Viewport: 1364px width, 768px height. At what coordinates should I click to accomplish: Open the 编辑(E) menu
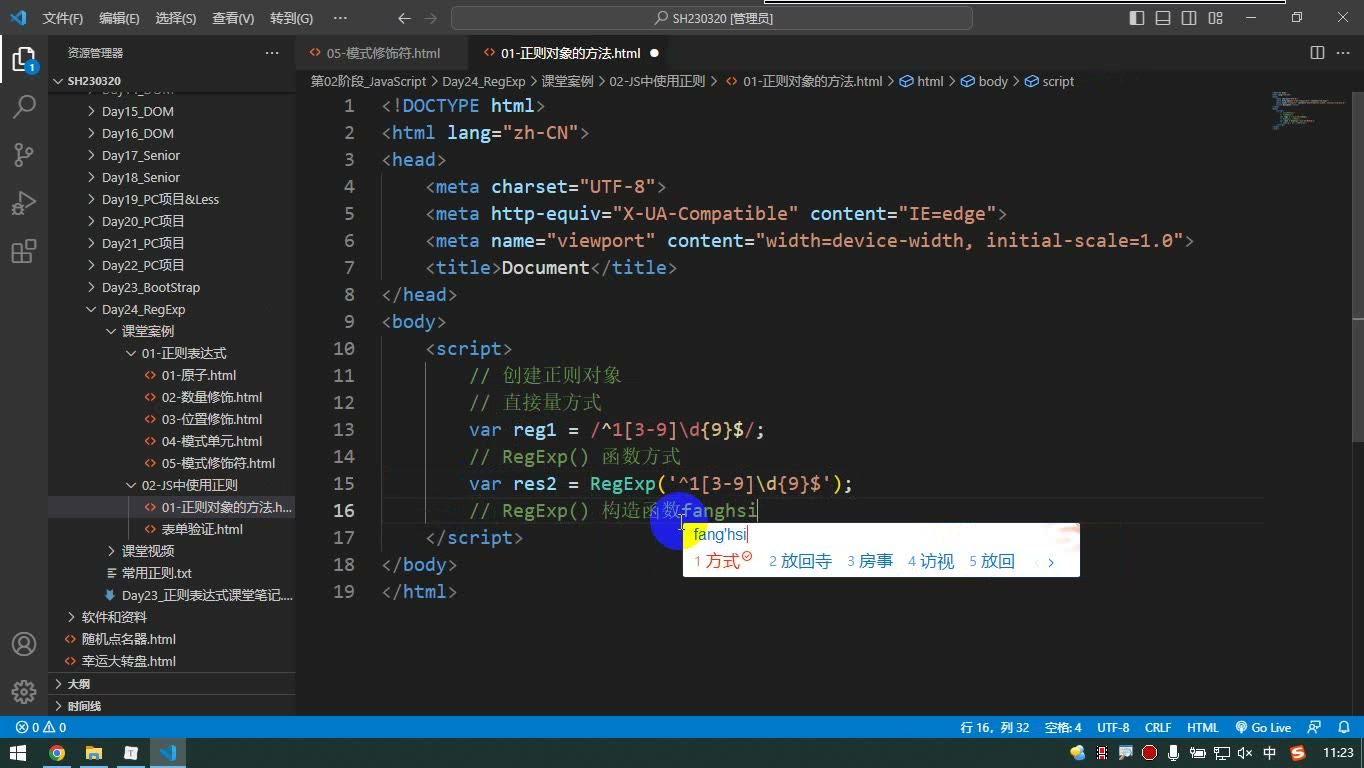coord(119,18)
